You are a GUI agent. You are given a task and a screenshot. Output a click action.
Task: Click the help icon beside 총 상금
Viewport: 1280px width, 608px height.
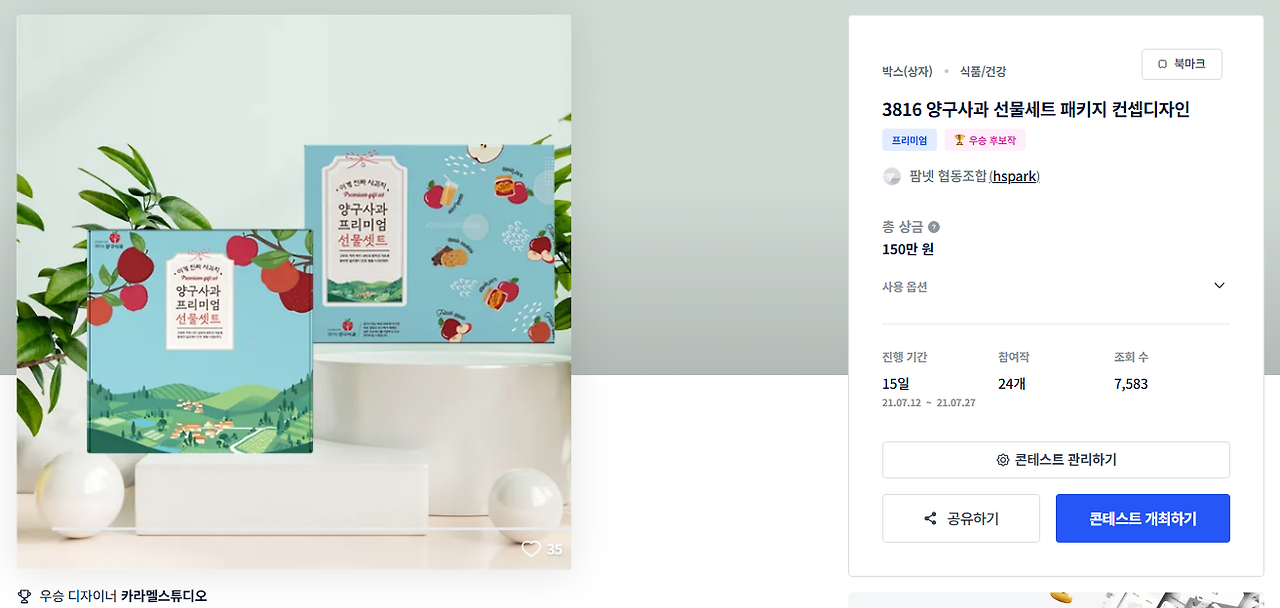click(934, 227)
